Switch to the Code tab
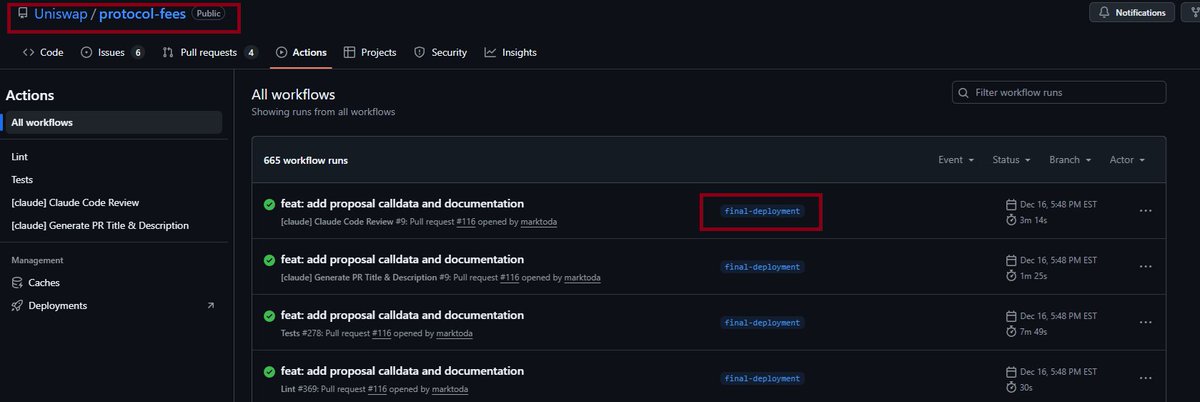This screenshot has height=402, width=1200. [43, 52]
